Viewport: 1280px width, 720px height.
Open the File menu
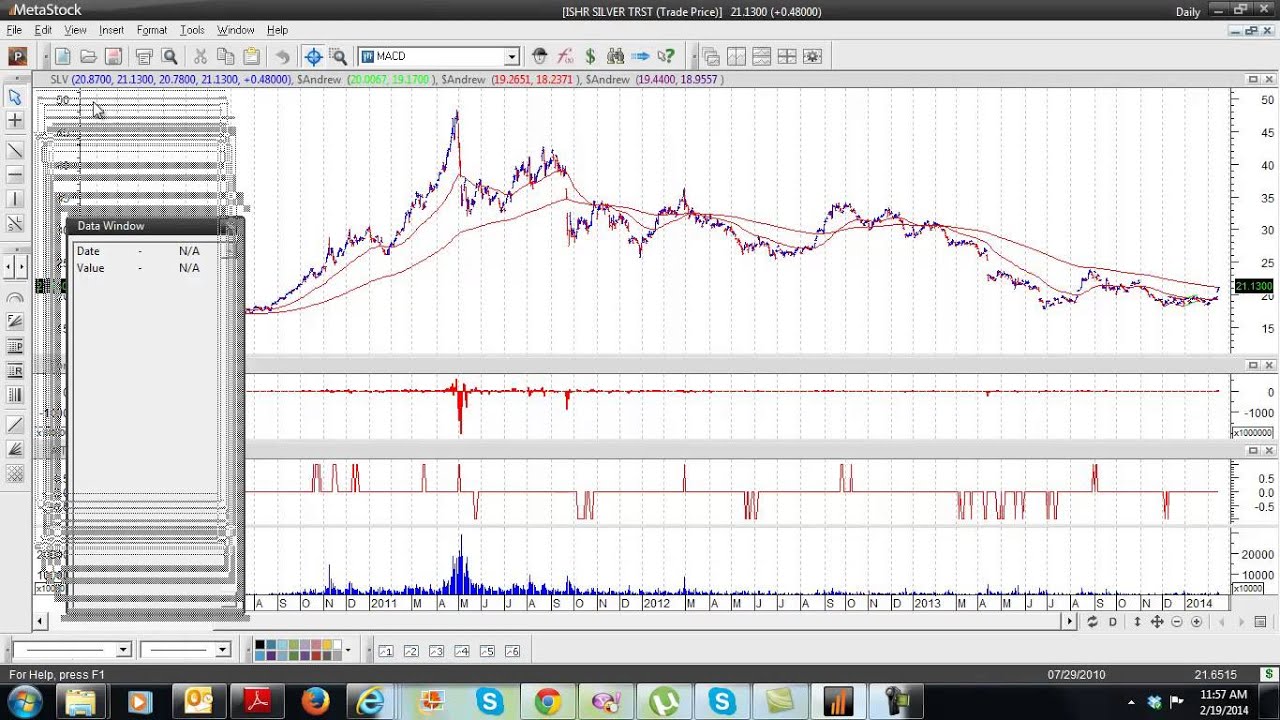14,30
